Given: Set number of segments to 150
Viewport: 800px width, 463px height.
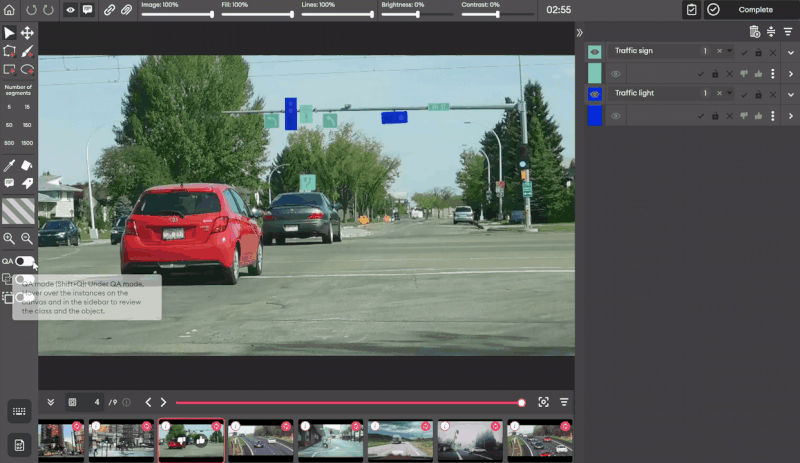Looking at the screenshot, I should 27,125.
